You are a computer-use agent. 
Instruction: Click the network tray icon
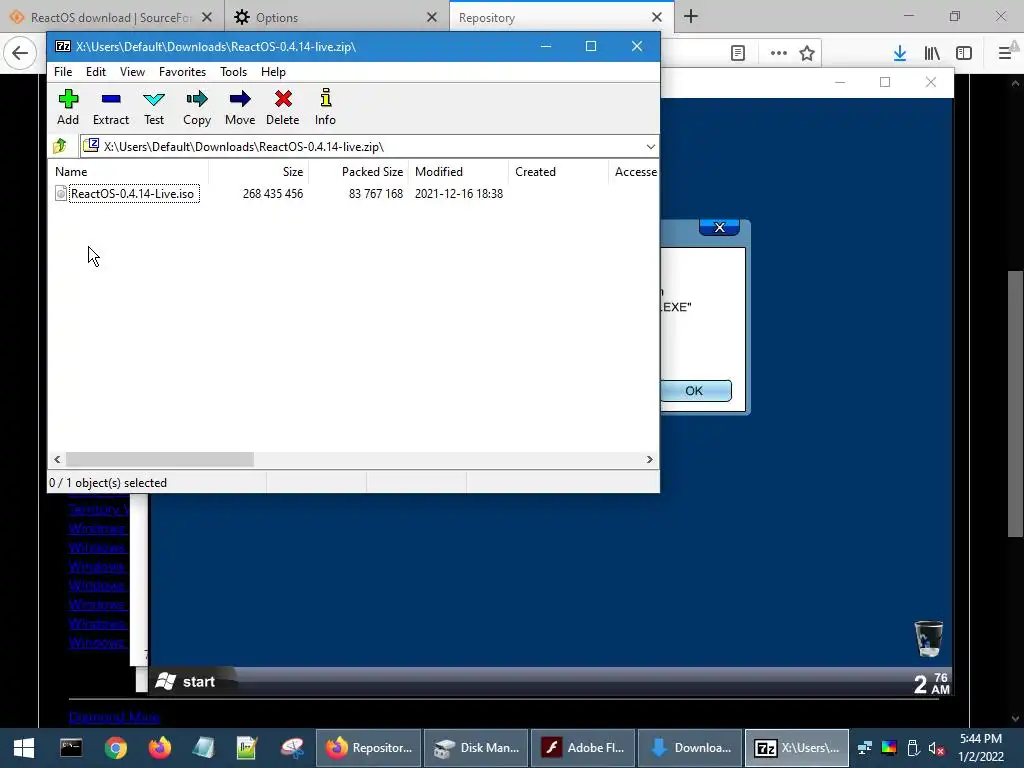tap(865, 748)
